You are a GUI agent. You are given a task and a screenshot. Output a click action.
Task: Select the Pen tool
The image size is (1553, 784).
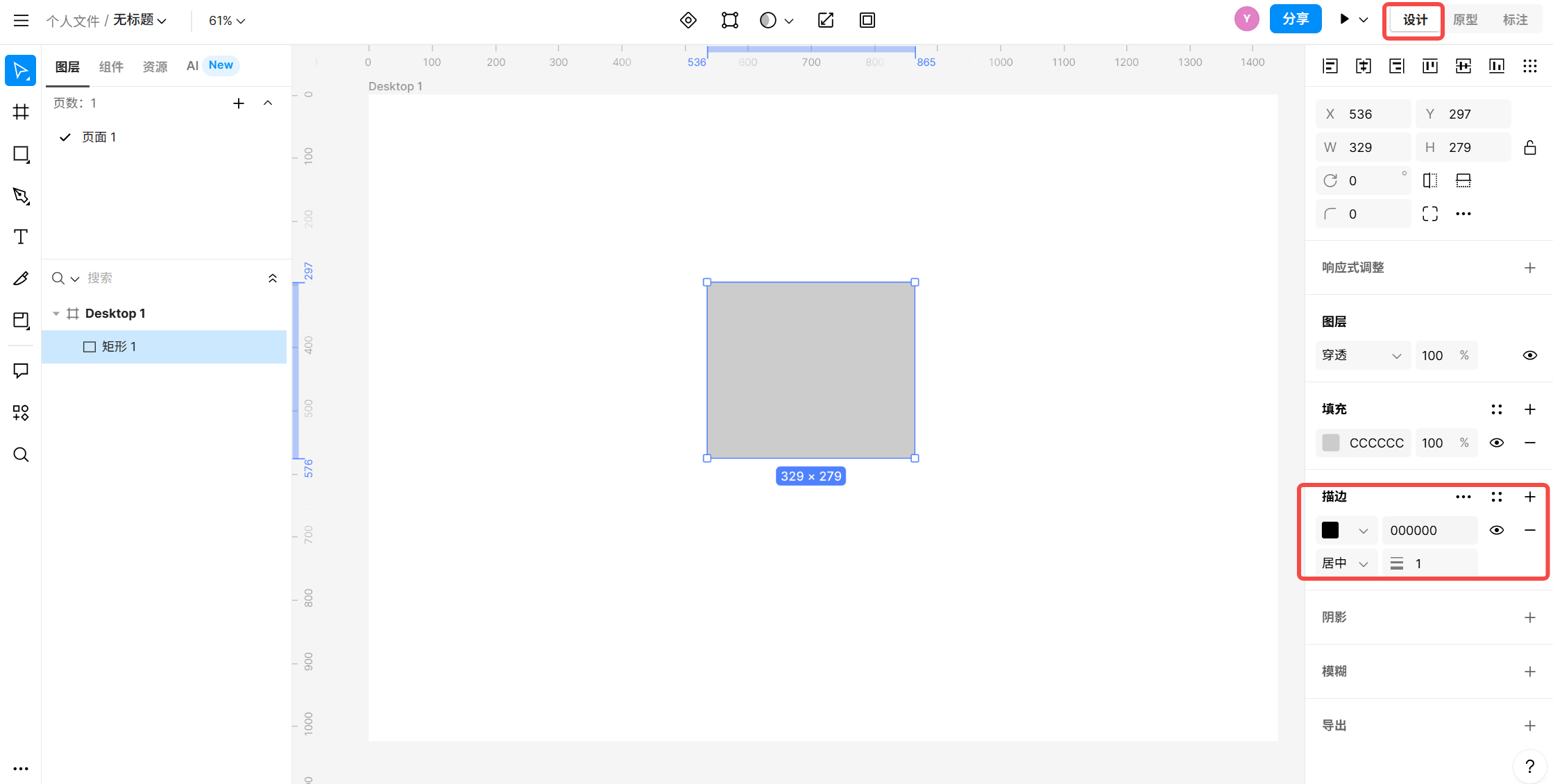(21, 196)
